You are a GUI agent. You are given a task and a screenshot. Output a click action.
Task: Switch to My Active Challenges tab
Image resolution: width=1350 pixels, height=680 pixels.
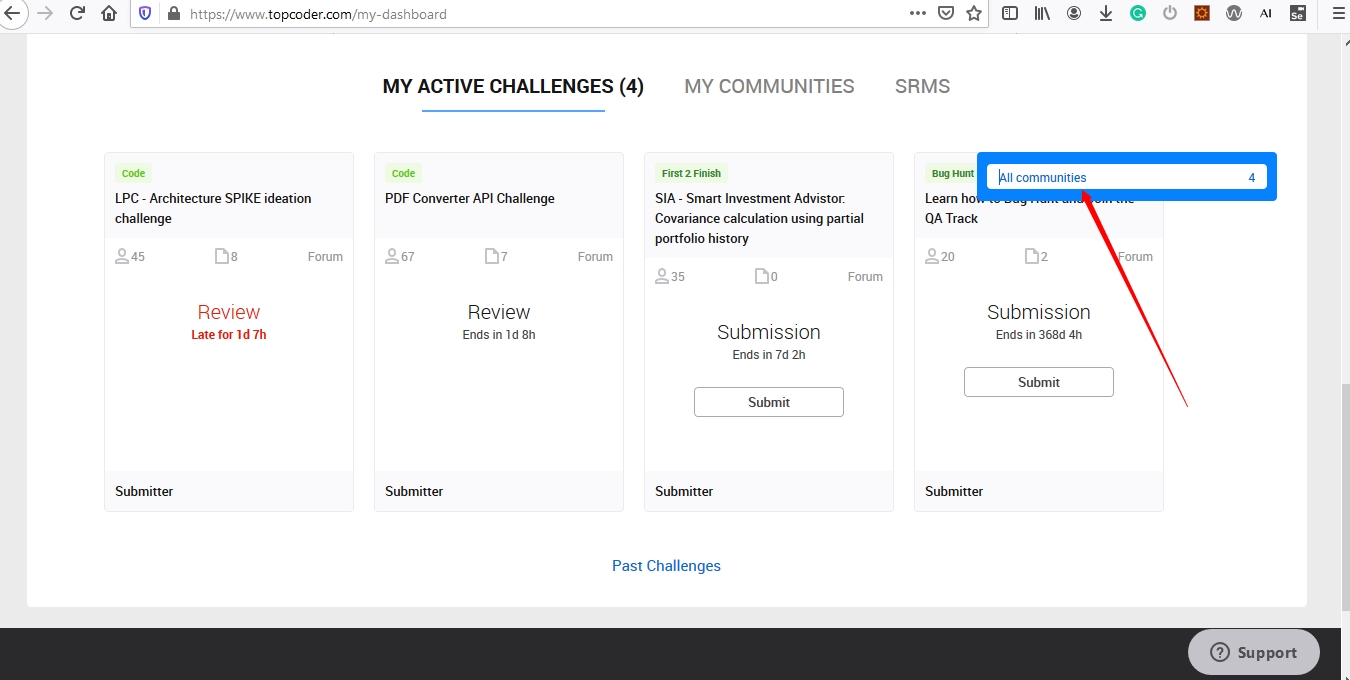tap(513, 87)
